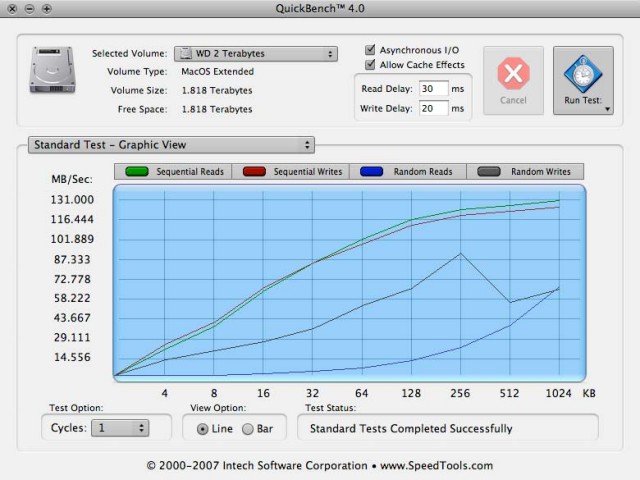Click the 87.333 axis value
640x480 pixels.
[x=72, y=259]
